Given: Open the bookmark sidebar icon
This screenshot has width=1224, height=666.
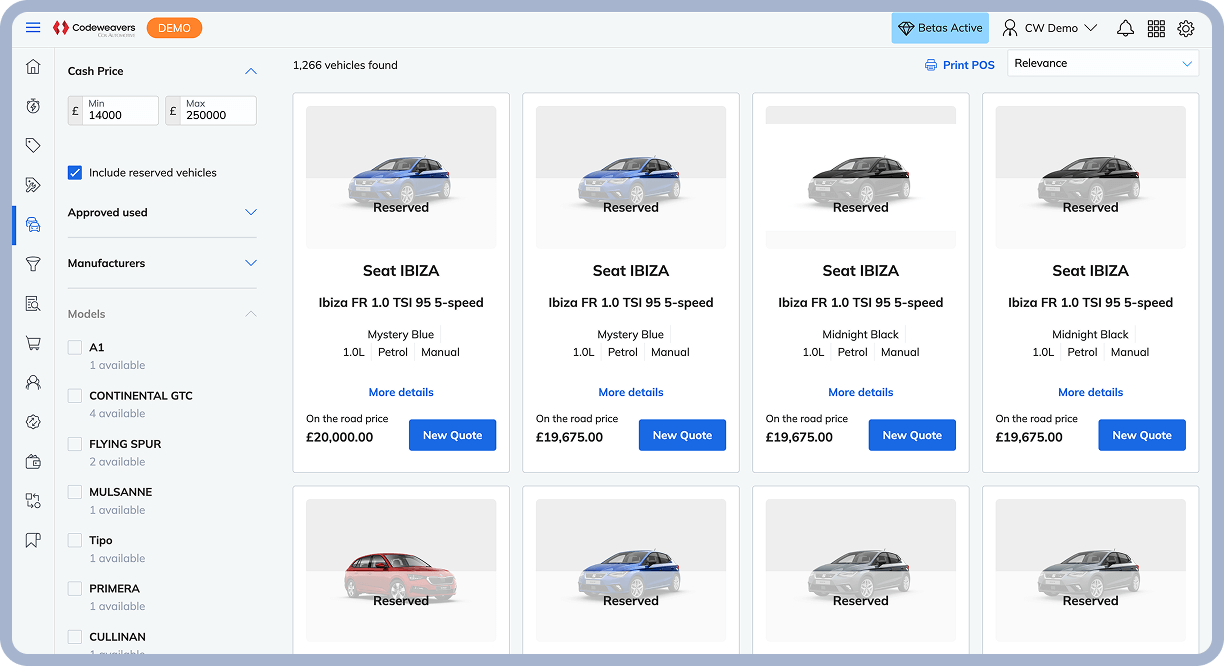Looking at the screenshot, I should pyautogui.click(x=33, y=540).
